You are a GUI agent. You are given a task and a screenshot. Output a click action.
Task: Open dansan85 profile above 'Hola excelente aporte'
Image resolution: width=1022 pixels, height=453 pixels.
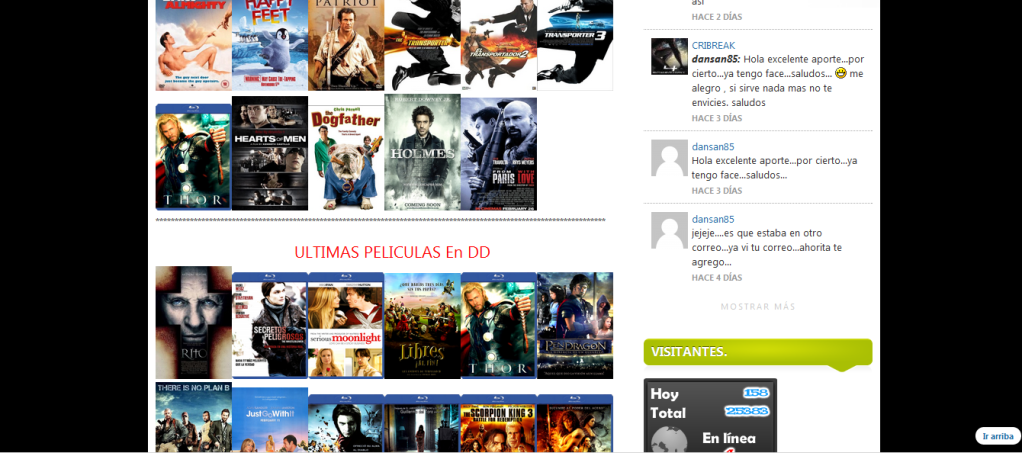click(x=713, y=147)
